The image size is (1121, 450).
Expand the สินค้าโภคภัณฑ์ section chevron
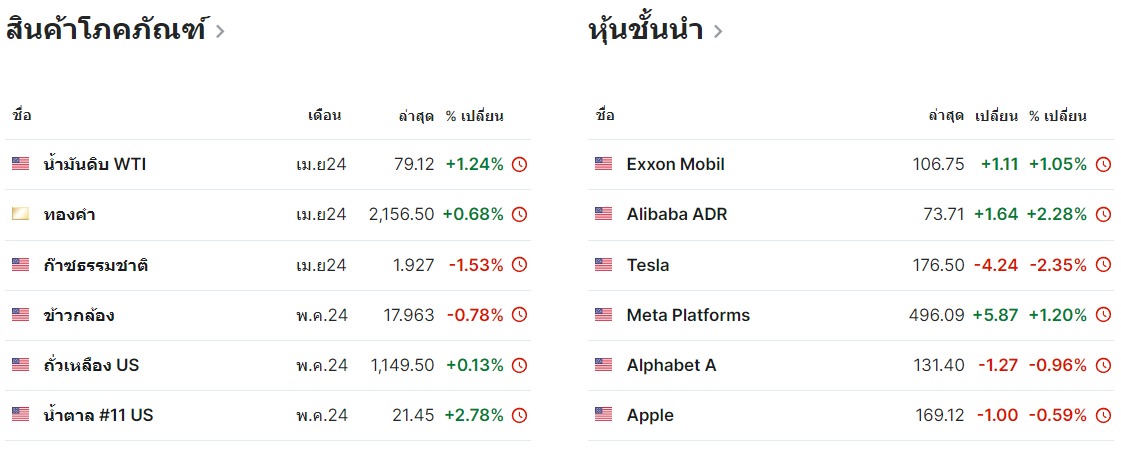click(220, 31)
